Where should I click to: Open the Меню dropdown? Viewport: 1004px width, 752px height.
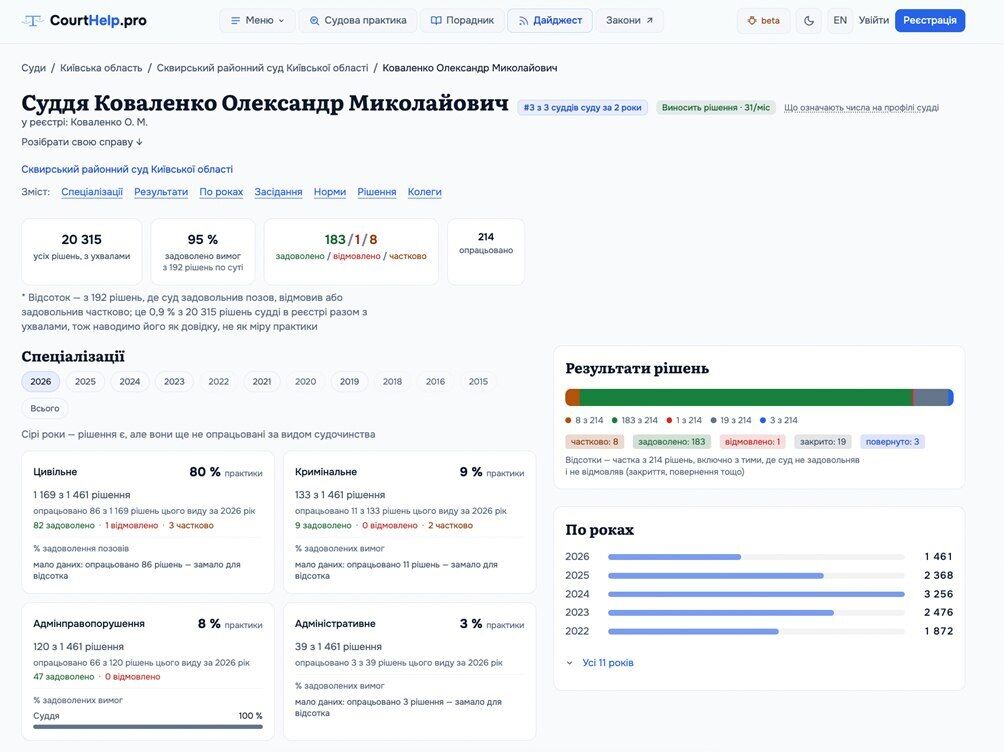tap(257, 20)
